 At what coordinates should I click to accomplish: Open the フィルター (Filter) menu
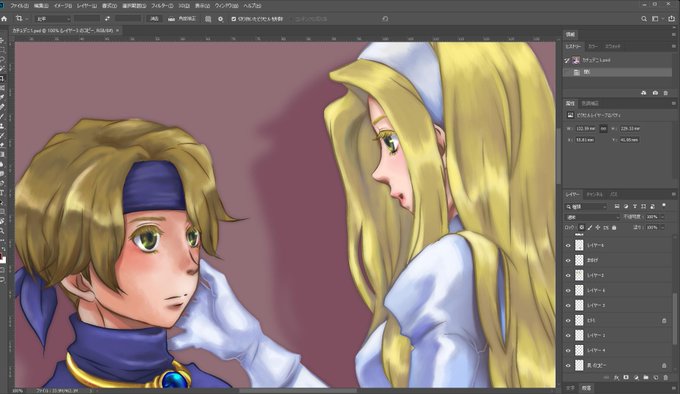[x=162, y=6]
